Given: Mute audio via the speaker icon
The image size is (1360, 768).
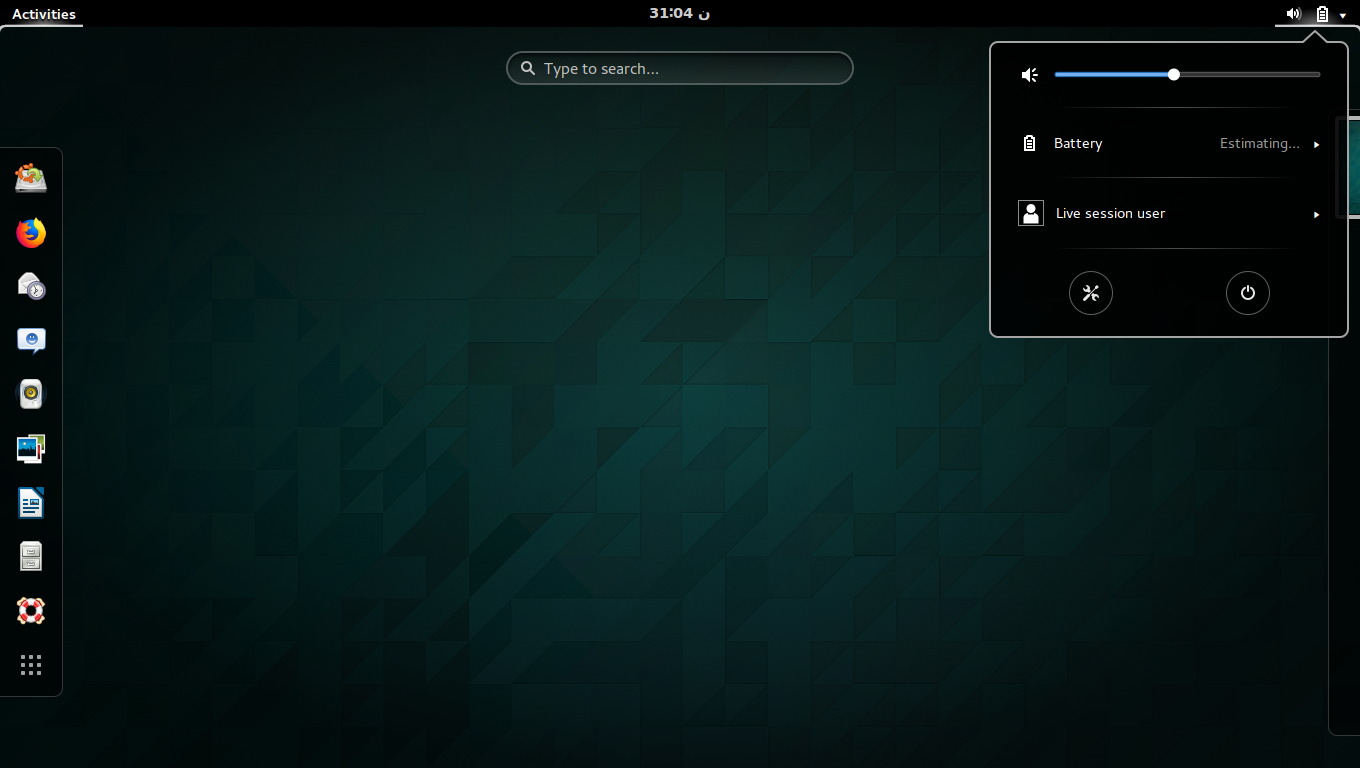Looking at the screenshot, I should pos(1029,74).
